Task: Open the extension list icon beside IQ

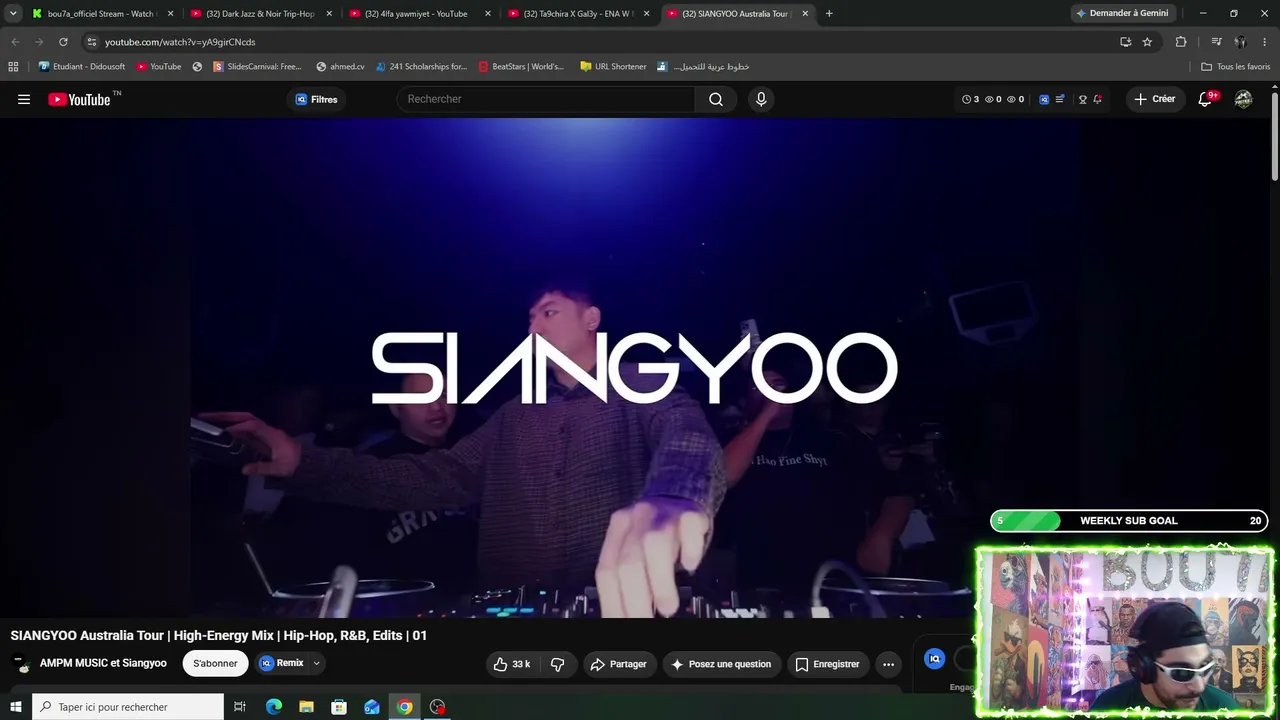Action: pos(1060,99)
